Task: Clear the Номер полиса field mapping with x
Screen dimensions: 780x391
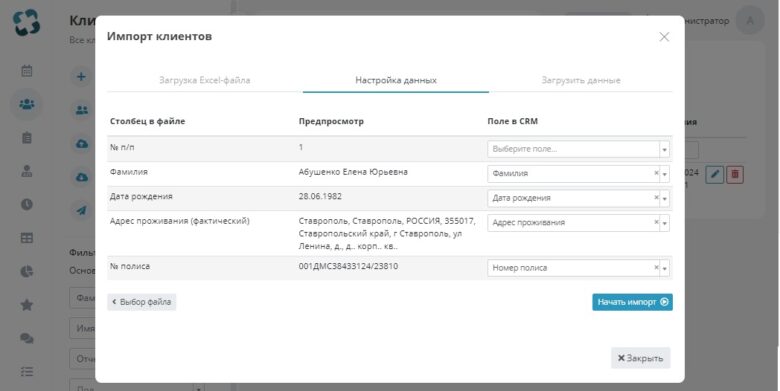Action: (x=656, y=268)
